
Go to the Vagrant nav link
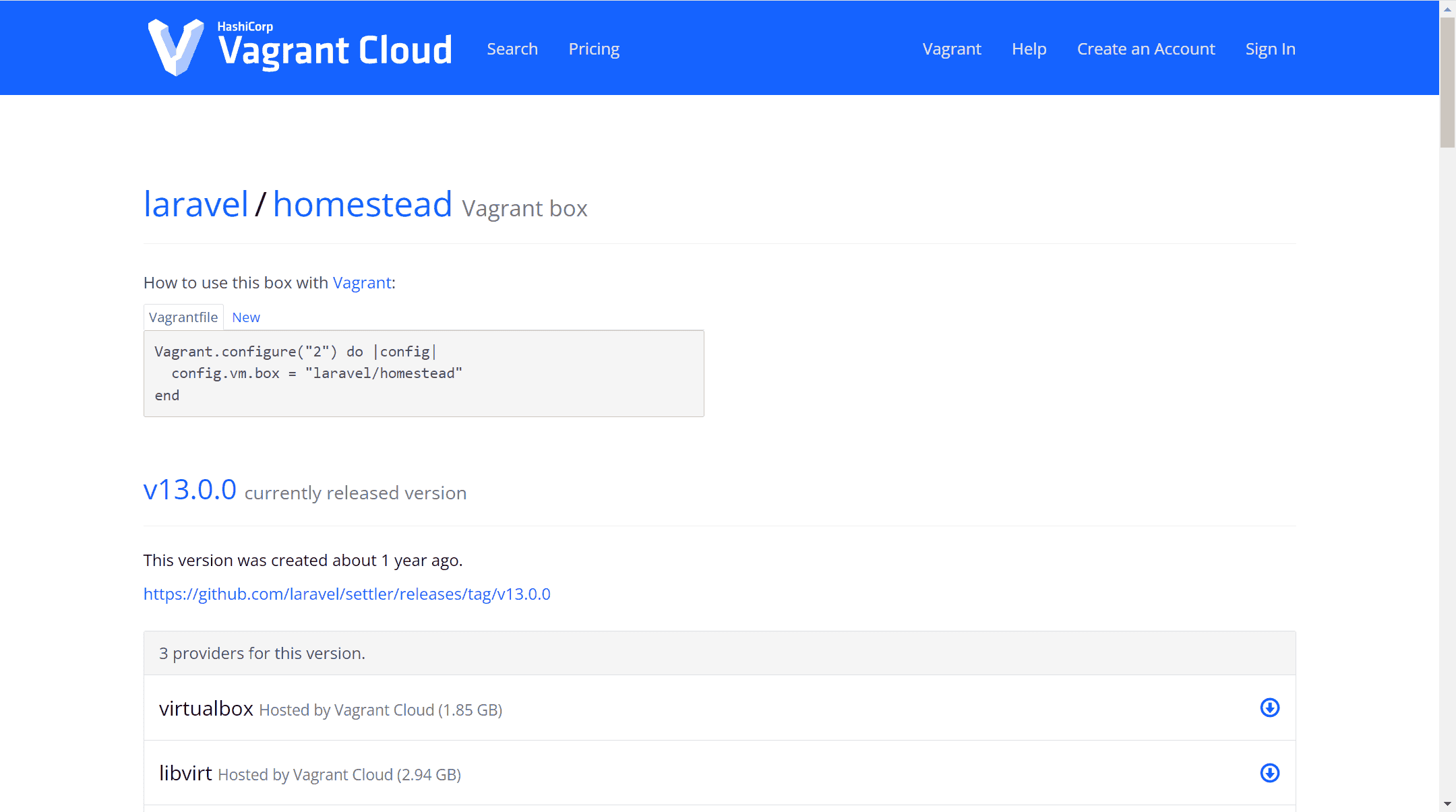tap(952, 49)
